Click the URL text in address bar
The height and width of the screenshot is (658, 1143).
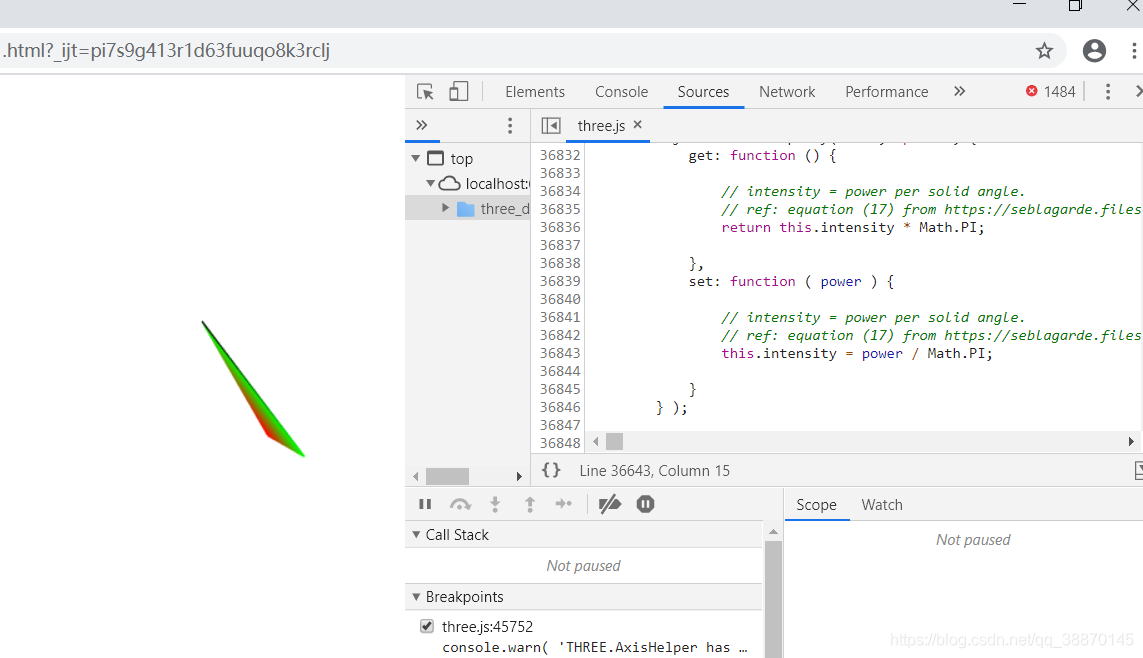pos(166,50)
